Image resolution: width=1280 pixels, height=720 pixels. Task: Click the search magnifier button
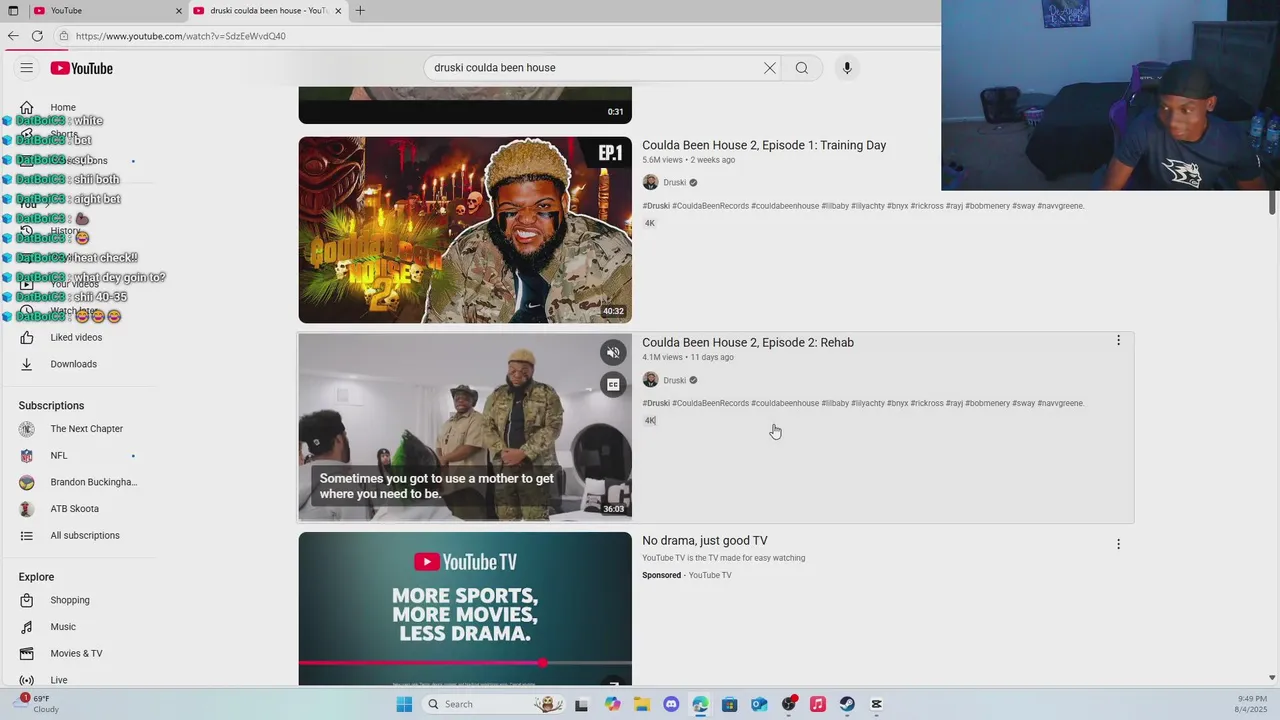tap(802, 68)
